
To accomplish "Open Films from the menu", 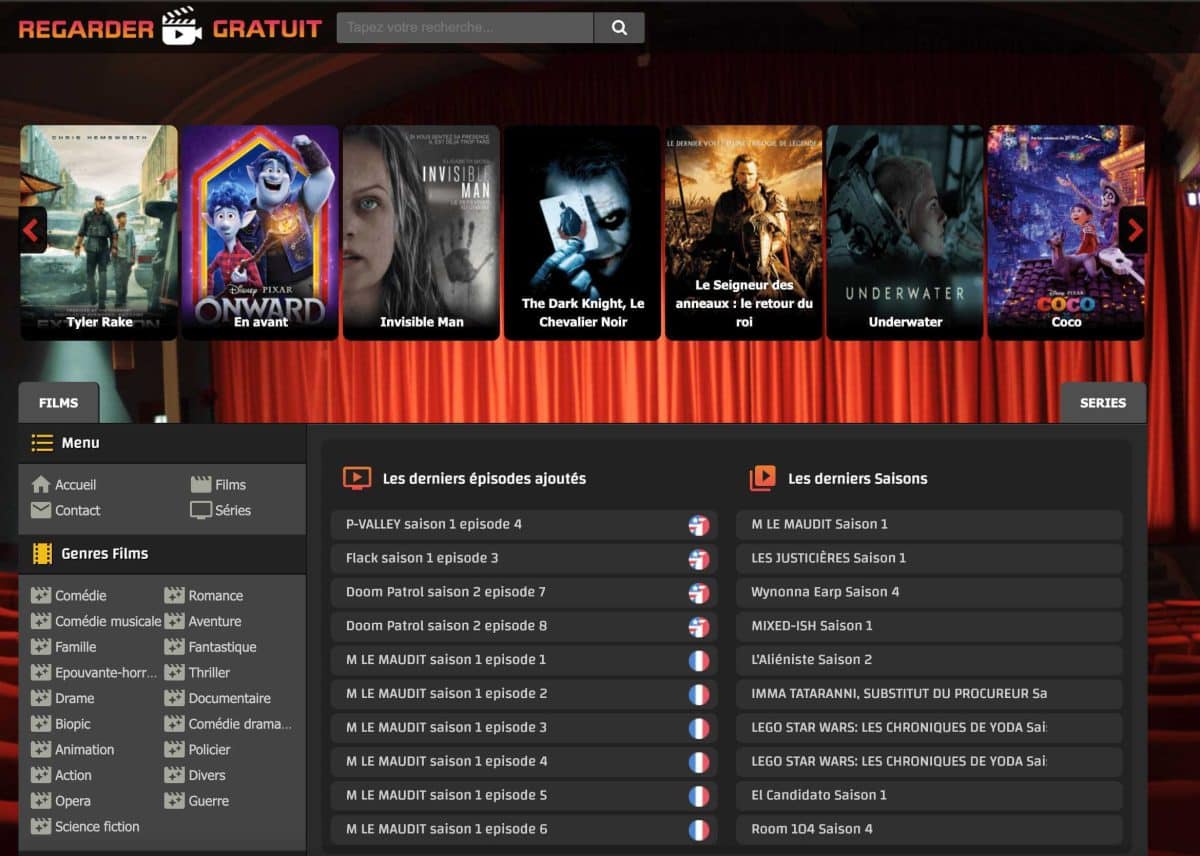I will pyautogui.click(x=230, y=485).
